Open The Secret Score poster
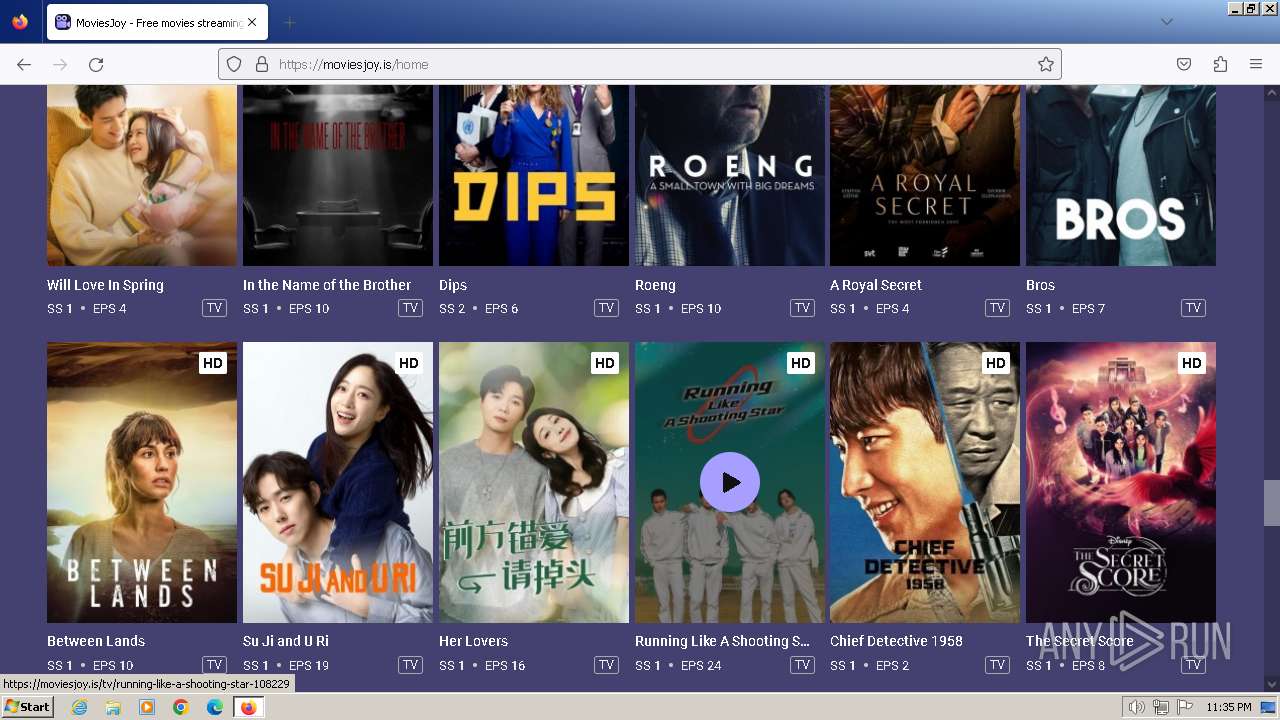Screen dimensions: 1280x720 (x=1121, y=482)
